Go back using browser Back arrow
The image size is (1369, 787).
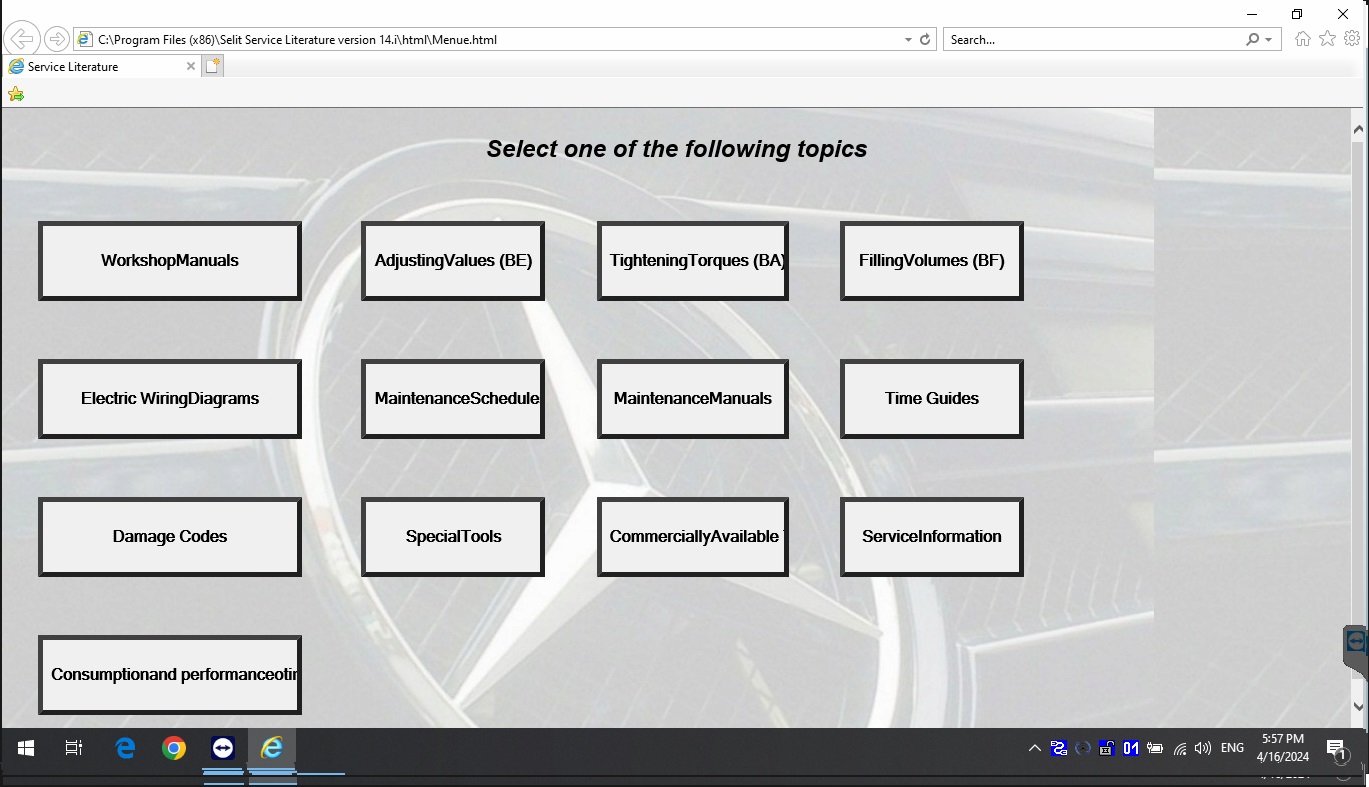point(21,39)
